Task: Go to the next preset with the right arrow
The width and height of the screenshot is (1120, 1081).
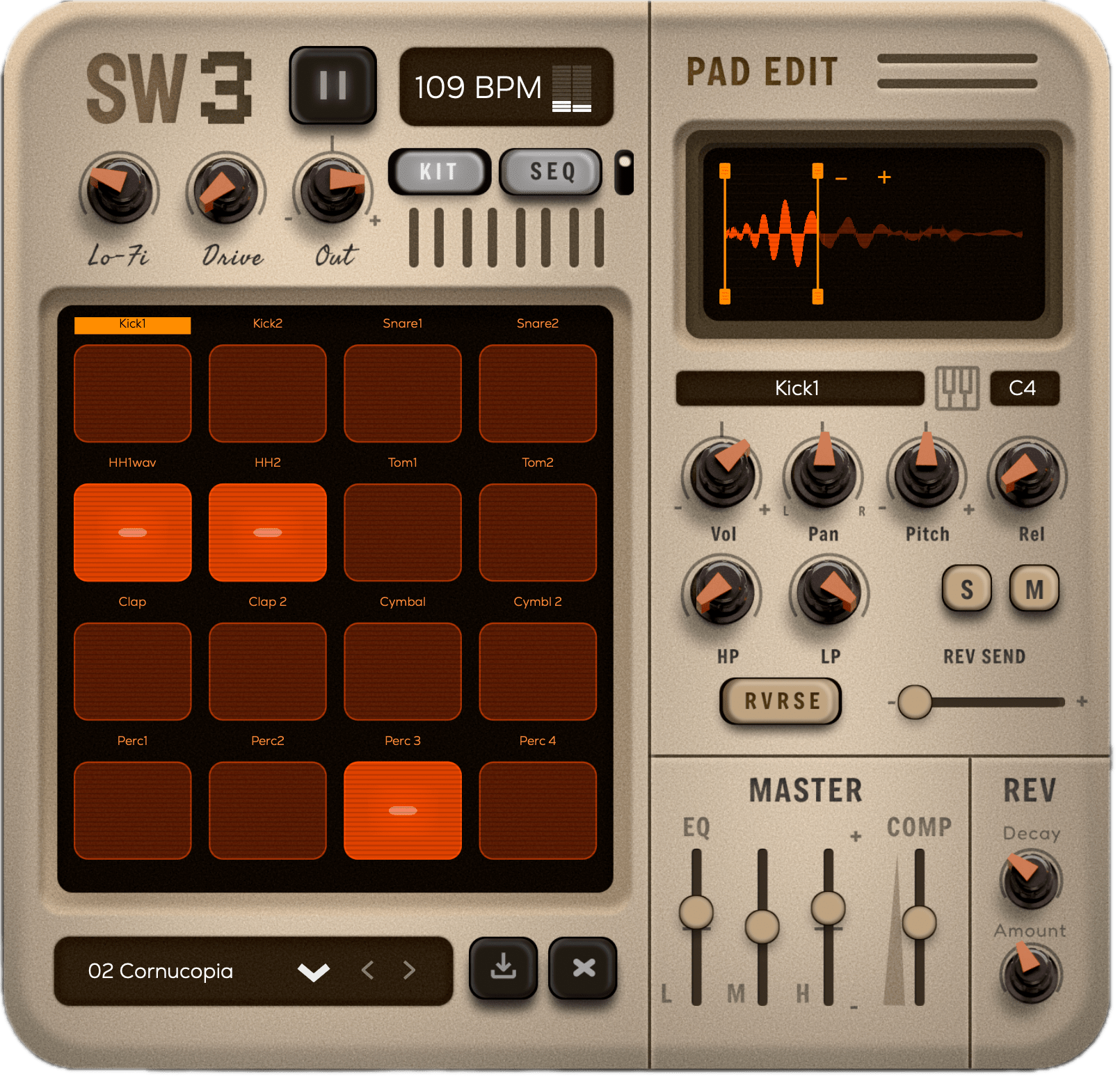Action: coord(409,971)
